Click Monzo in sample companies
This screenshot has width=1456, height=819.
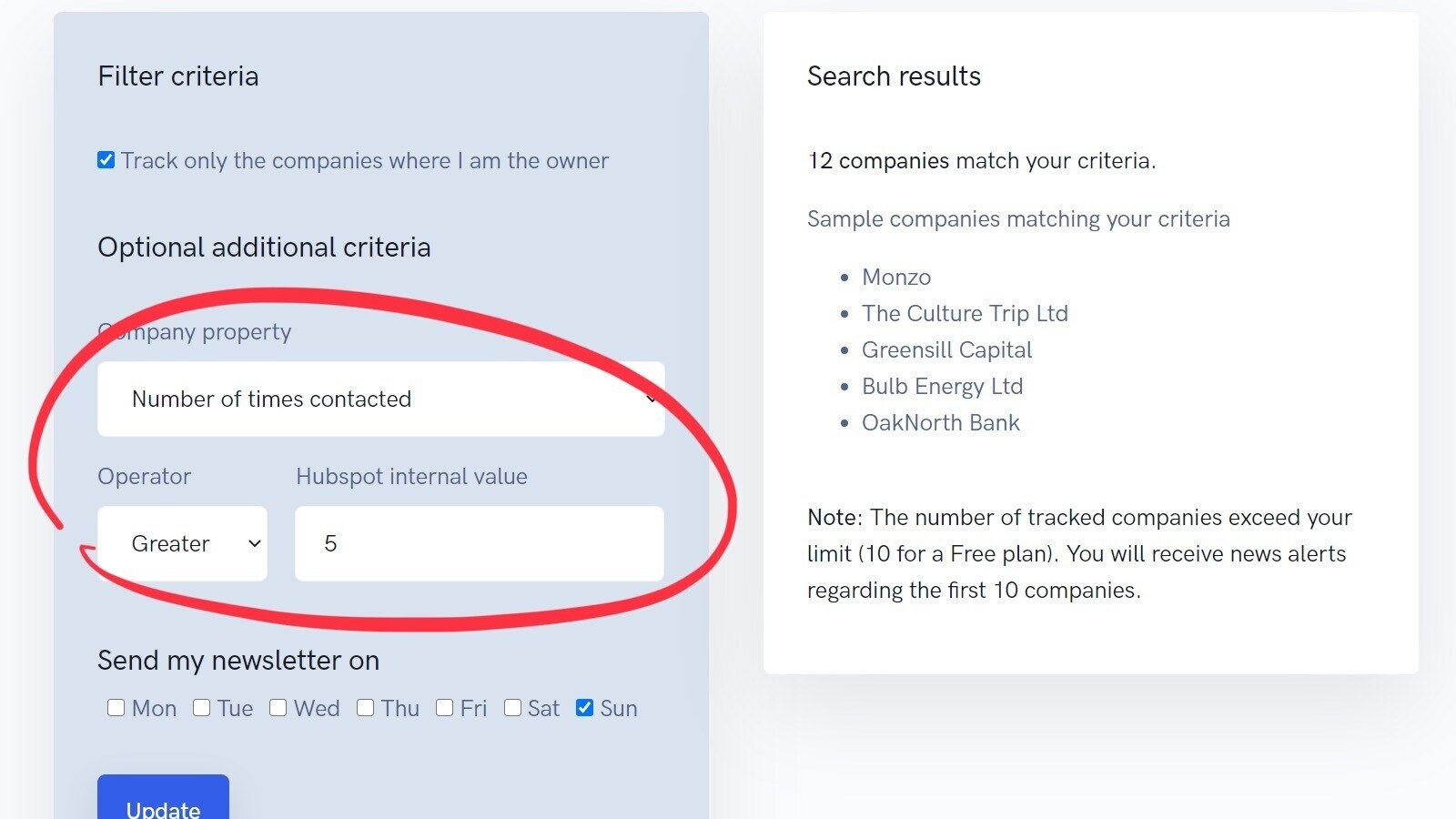click(x=896, y=277)
